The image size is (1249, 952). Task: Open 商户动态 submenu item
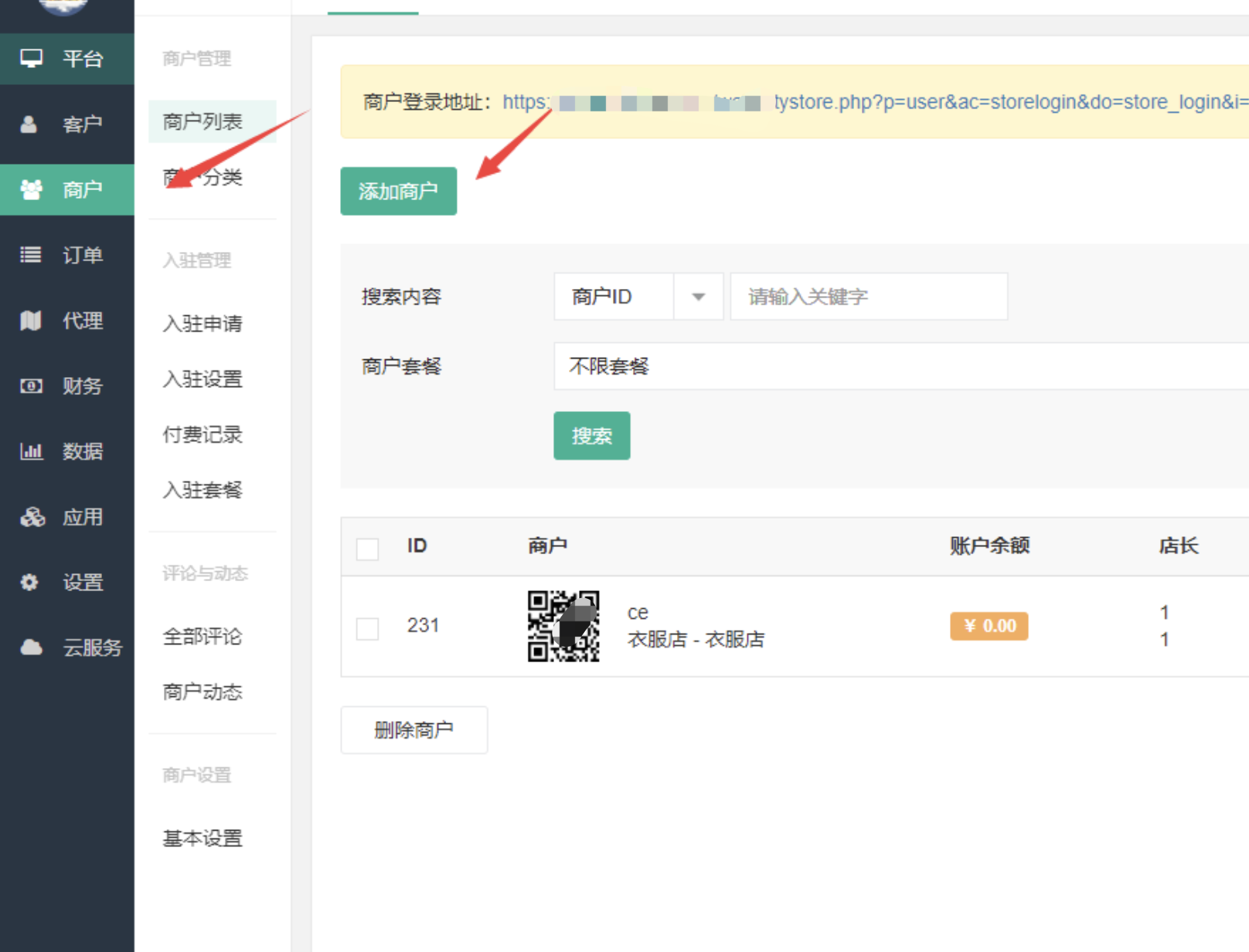[x=202, y=692]
